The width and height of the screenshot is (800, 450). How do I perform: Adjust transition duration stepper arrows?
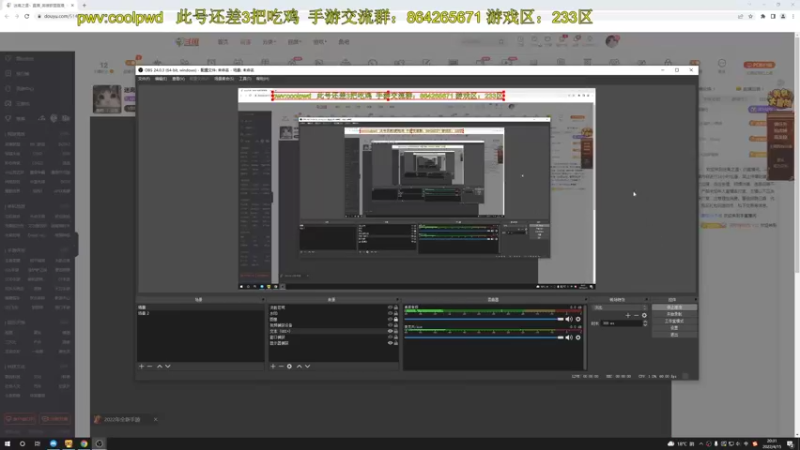645,323
